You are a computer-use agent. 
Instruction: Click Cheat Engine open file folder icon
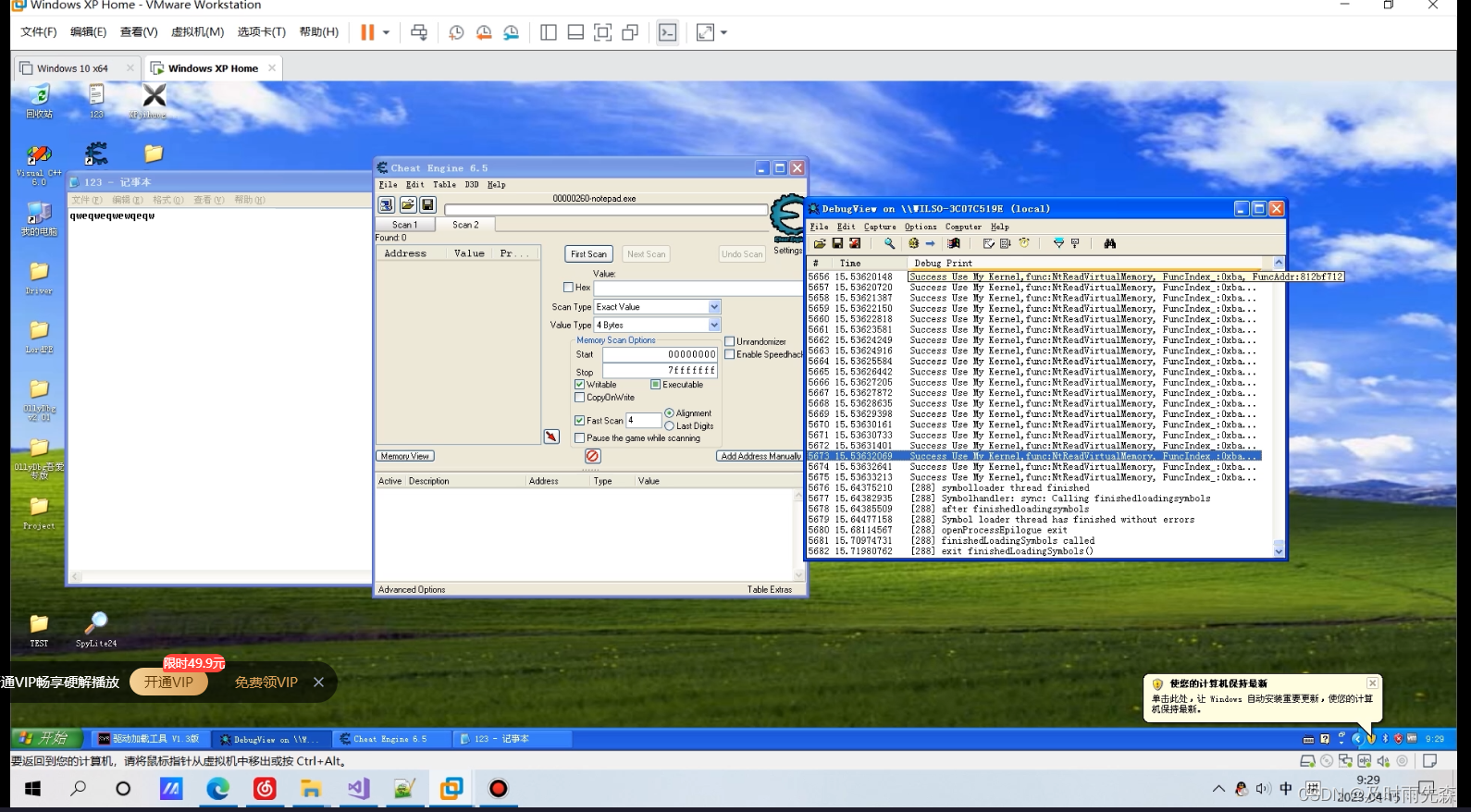point(407,204)
